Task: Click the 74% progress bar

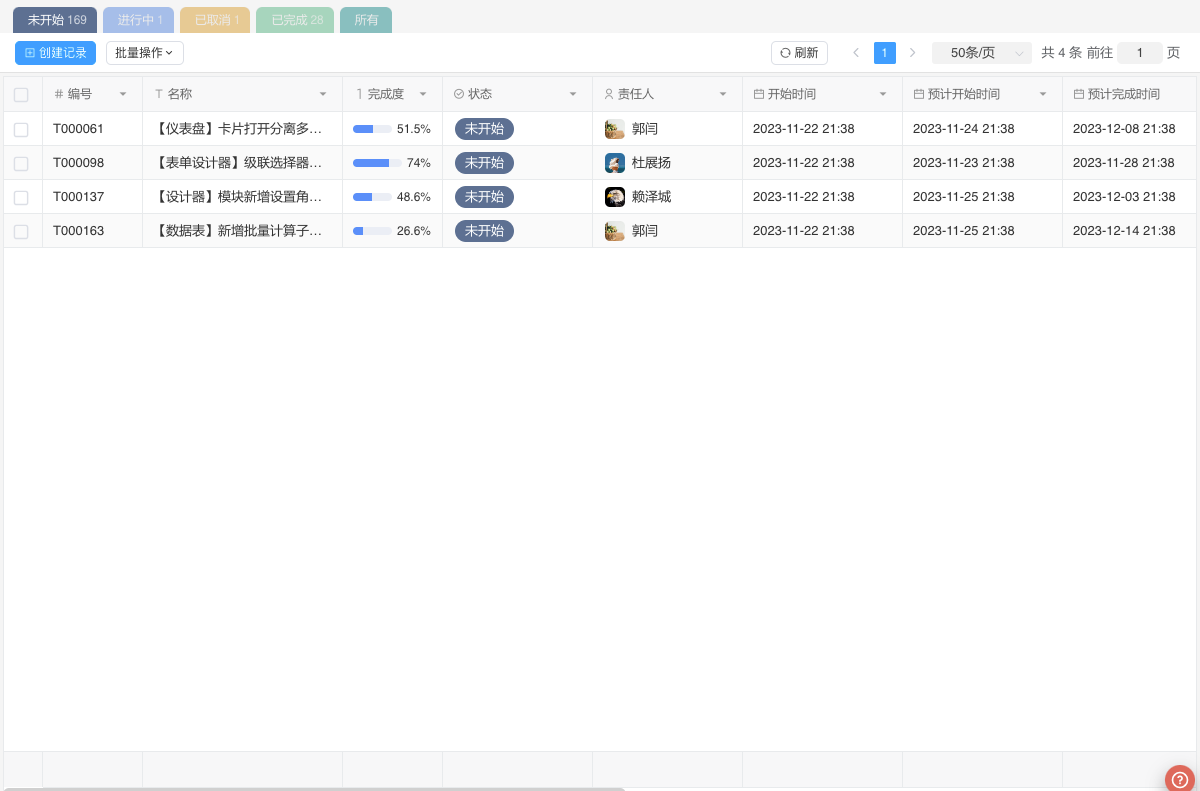Action: 377,163
